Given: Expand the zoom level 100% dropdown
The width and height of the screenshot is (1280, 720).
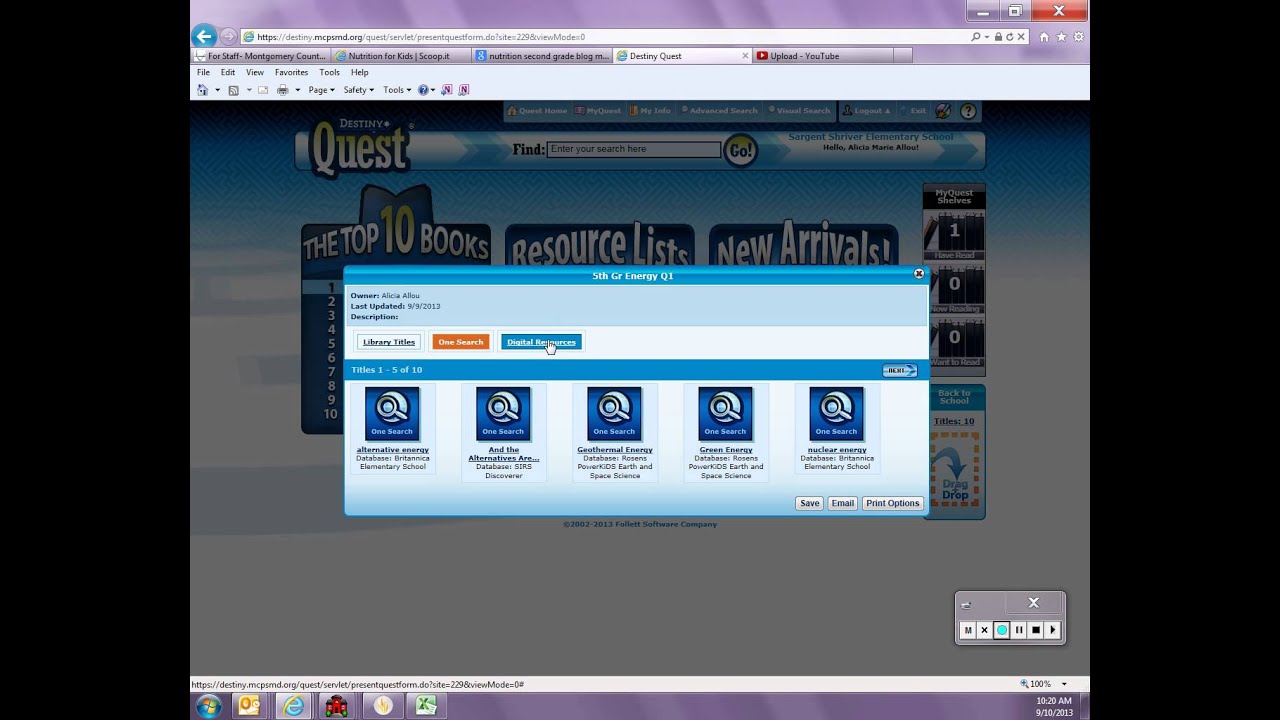Looking at the screenshot, I should coord(1064,684).
